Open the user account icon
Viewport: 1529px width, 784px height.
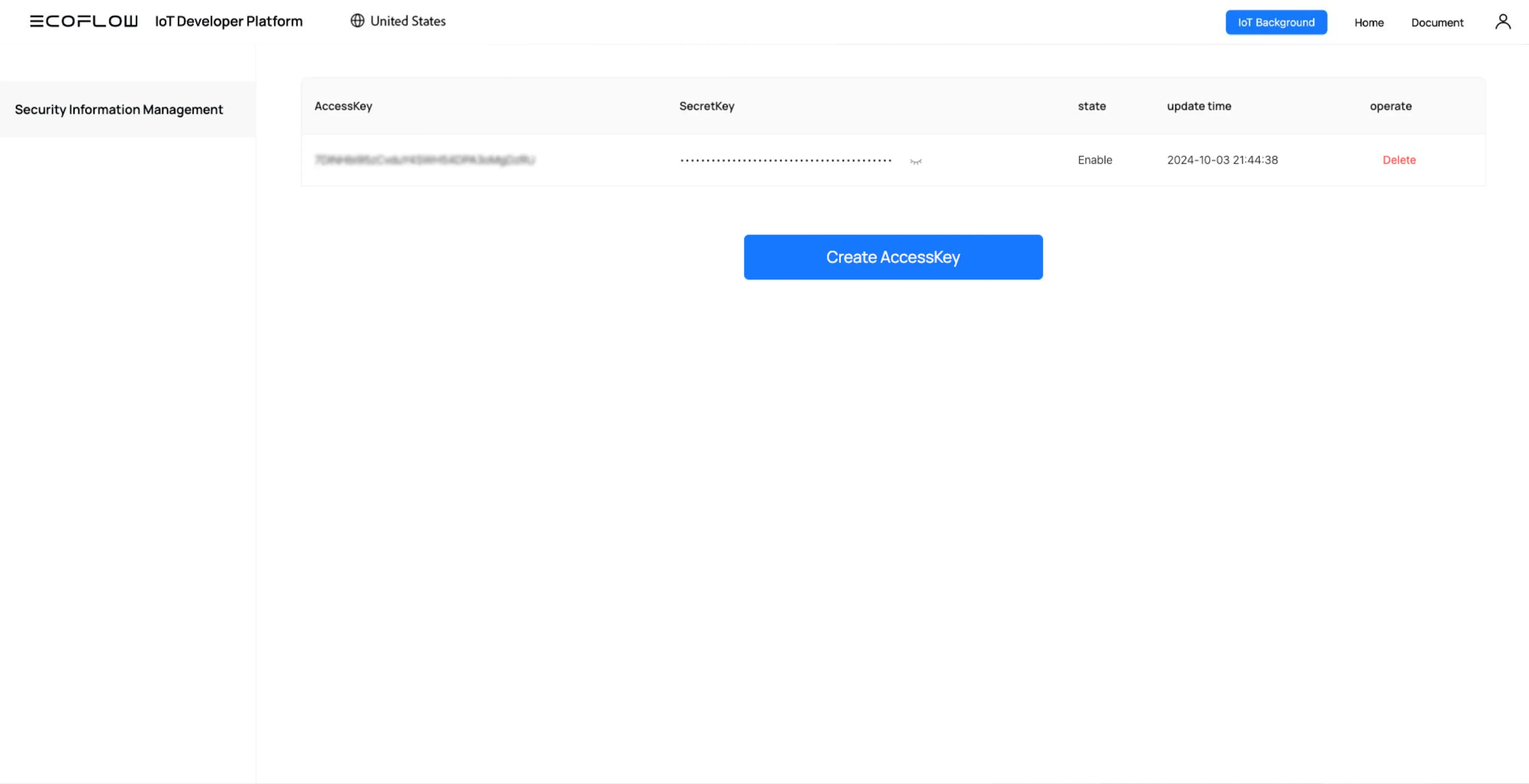(1502, 22)
